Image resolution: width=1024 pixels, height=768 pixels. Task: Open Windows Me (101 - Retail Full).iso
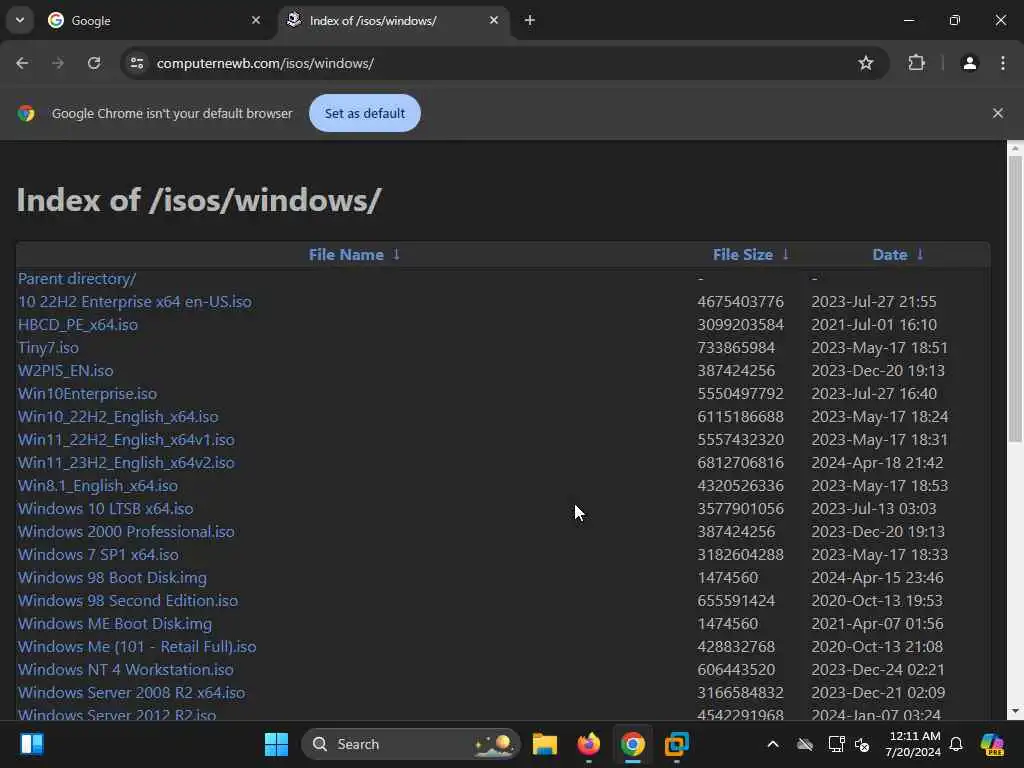[x=137, y=647]
